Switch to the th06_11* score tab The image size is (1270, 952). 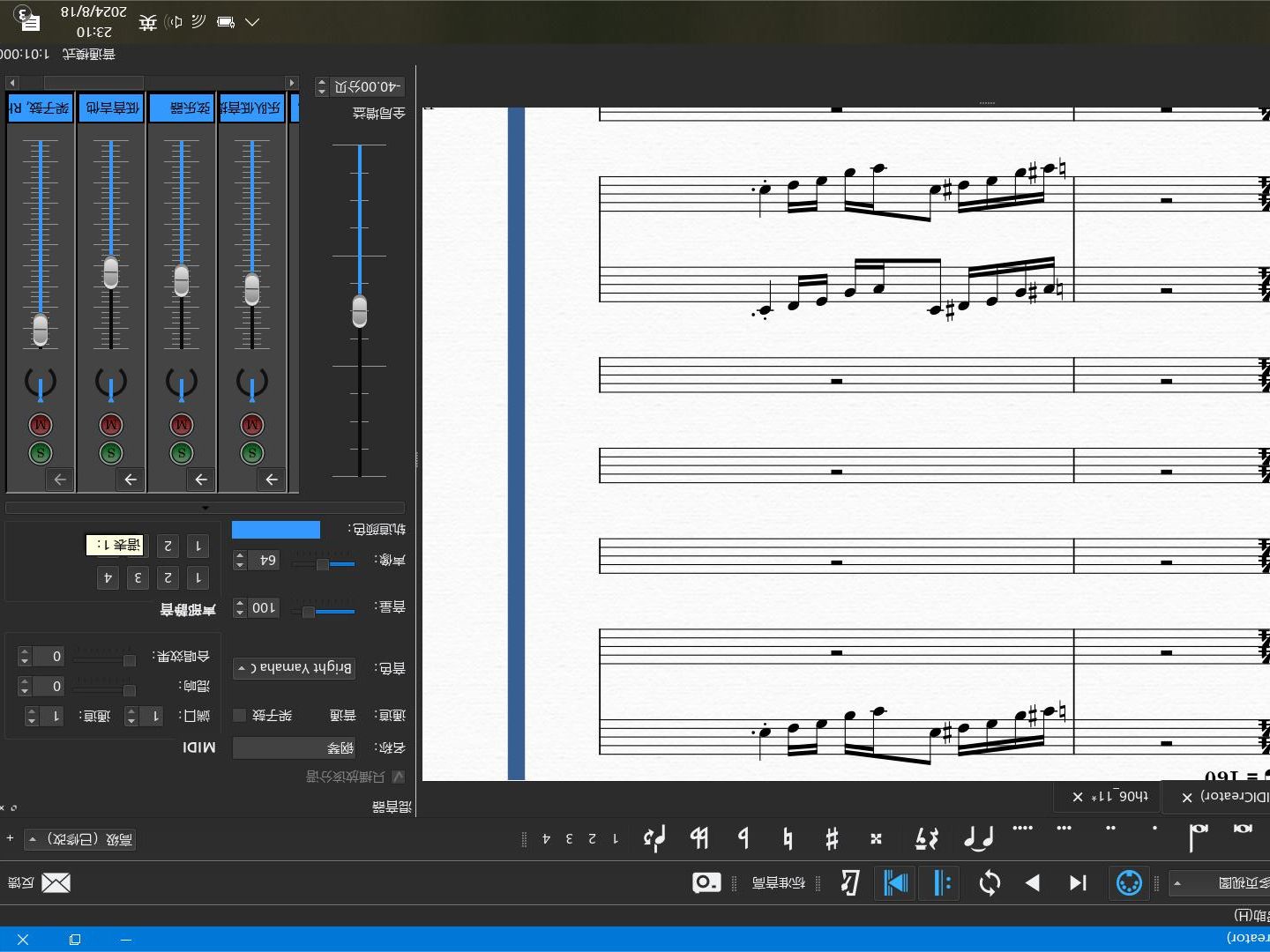click(1120, 797)
